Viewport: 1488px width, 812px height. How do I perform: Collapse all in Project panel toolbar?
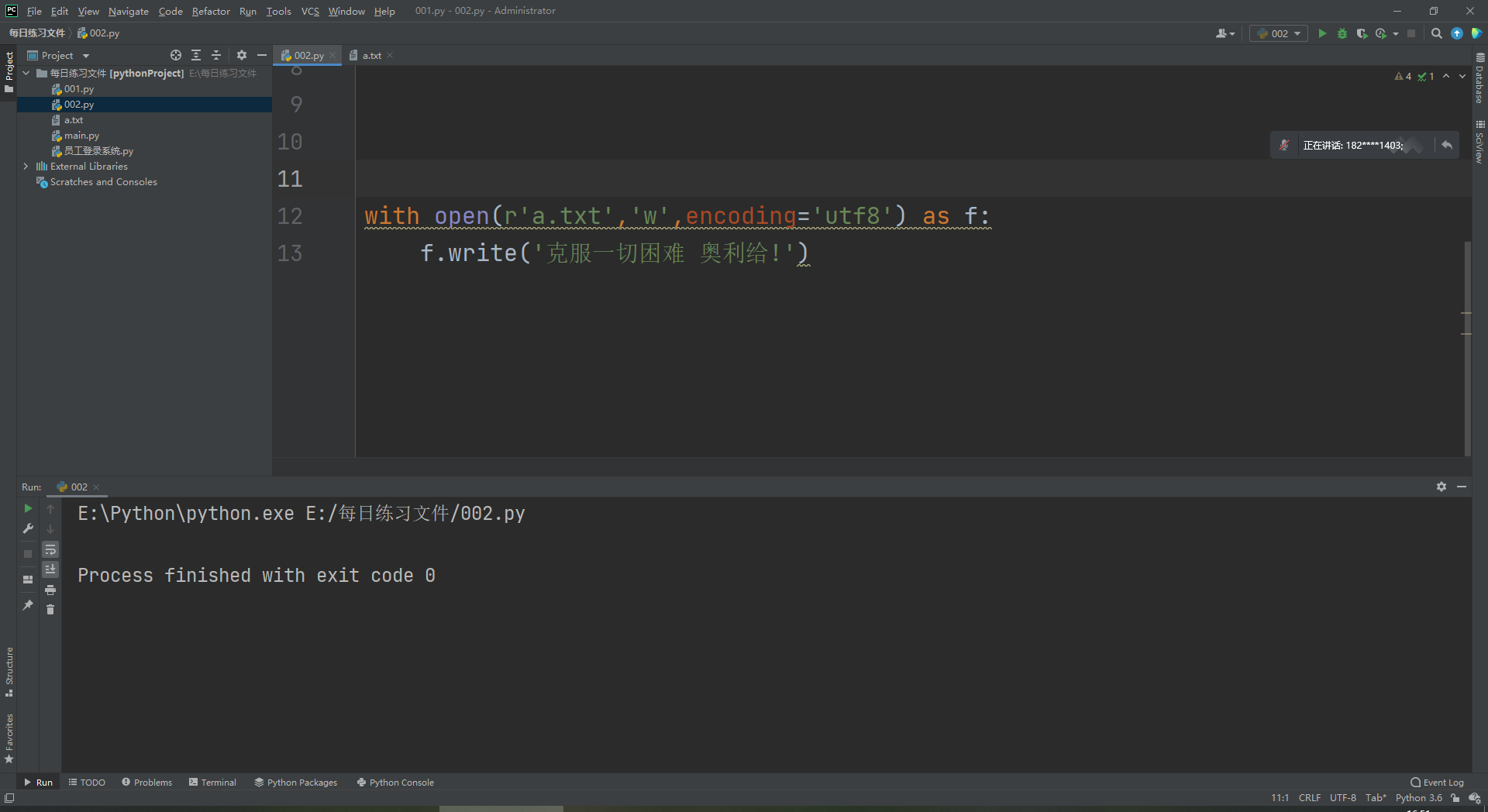coord(216,55)
